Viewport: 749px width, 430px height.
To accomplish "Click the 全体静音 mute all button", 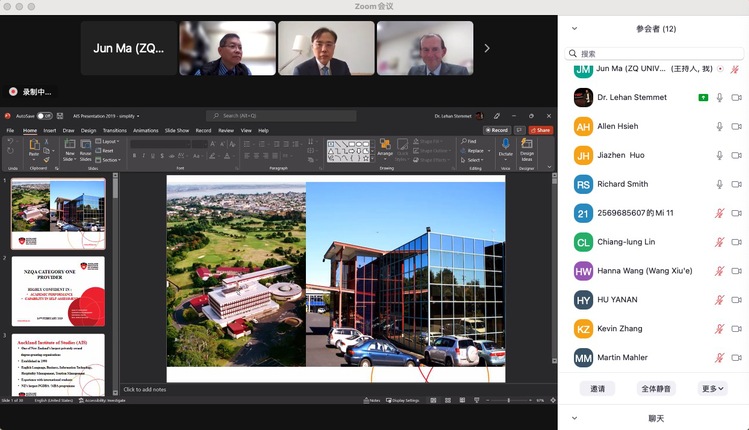I will 655,388.
